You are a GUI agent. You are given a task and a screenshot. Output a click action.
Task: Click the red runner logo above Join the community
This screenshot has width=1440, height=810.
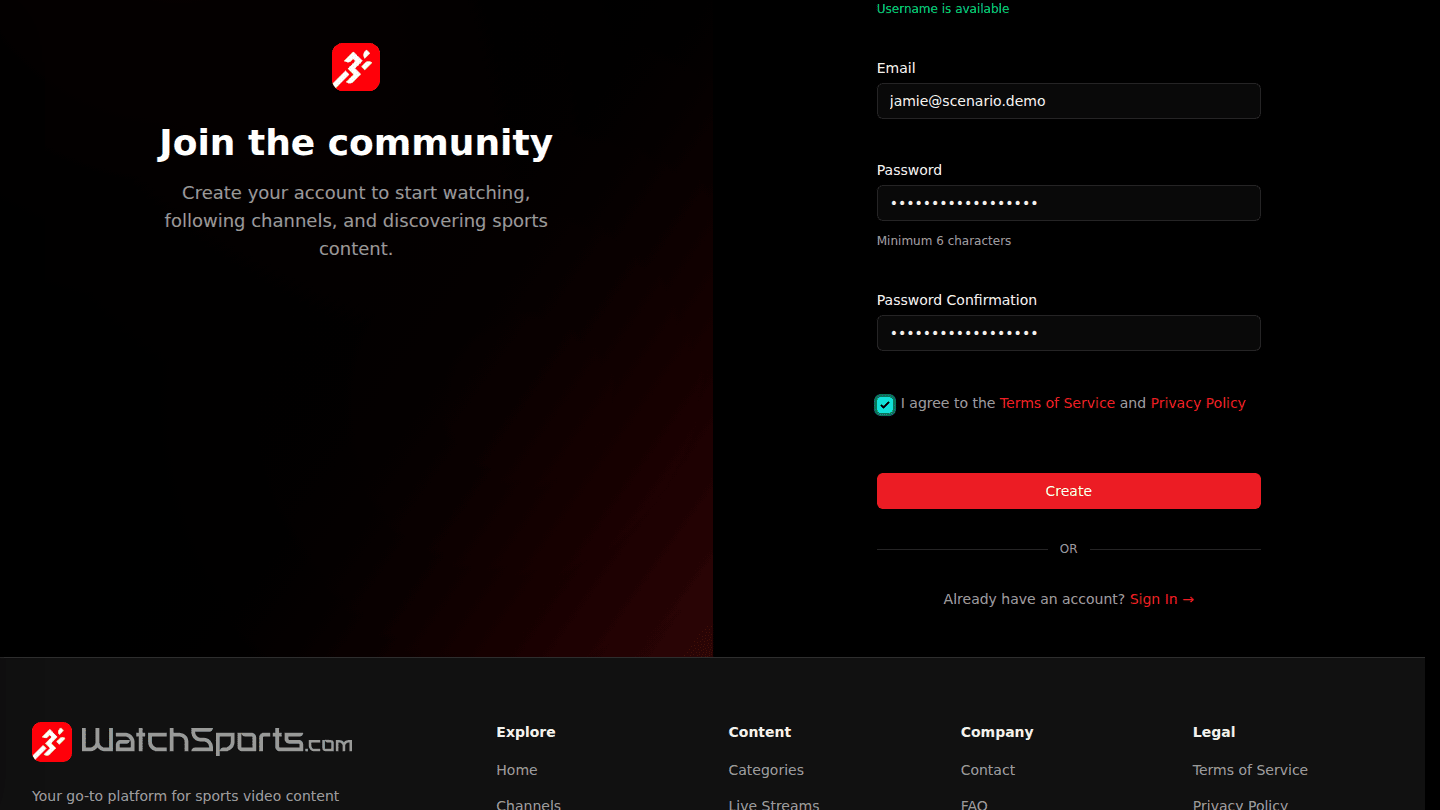[x=356, y=67]
